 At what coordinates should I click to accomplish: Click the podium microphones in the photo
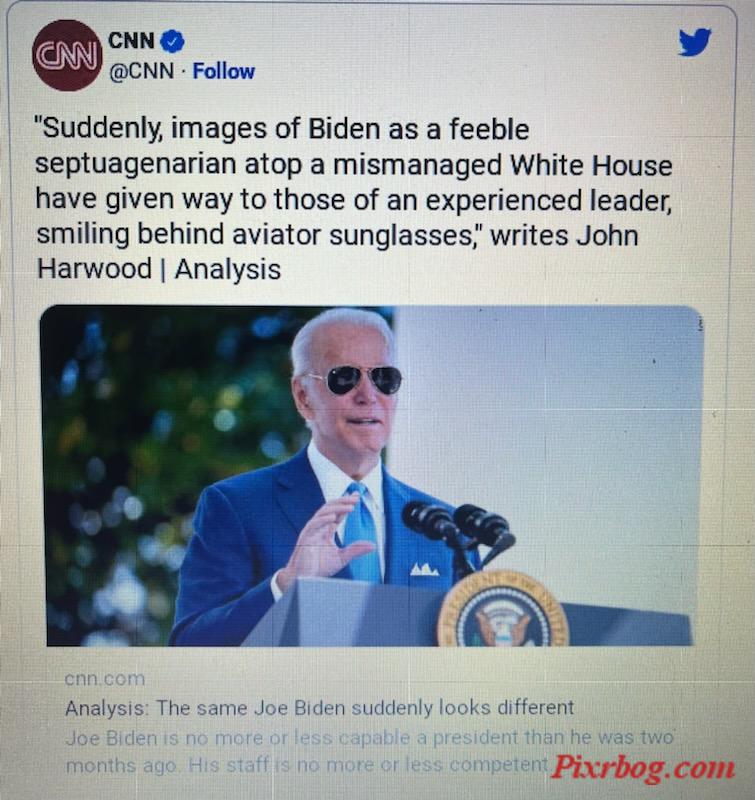(x=458, y=533)
